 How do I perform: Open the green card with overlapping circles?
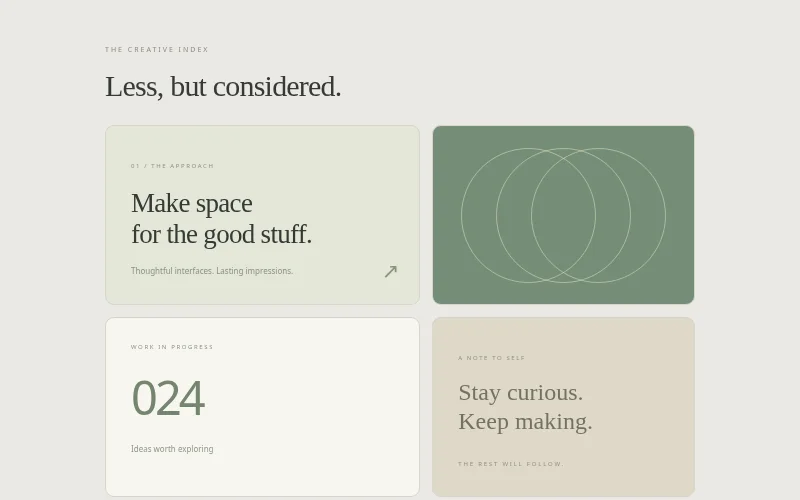563,215
